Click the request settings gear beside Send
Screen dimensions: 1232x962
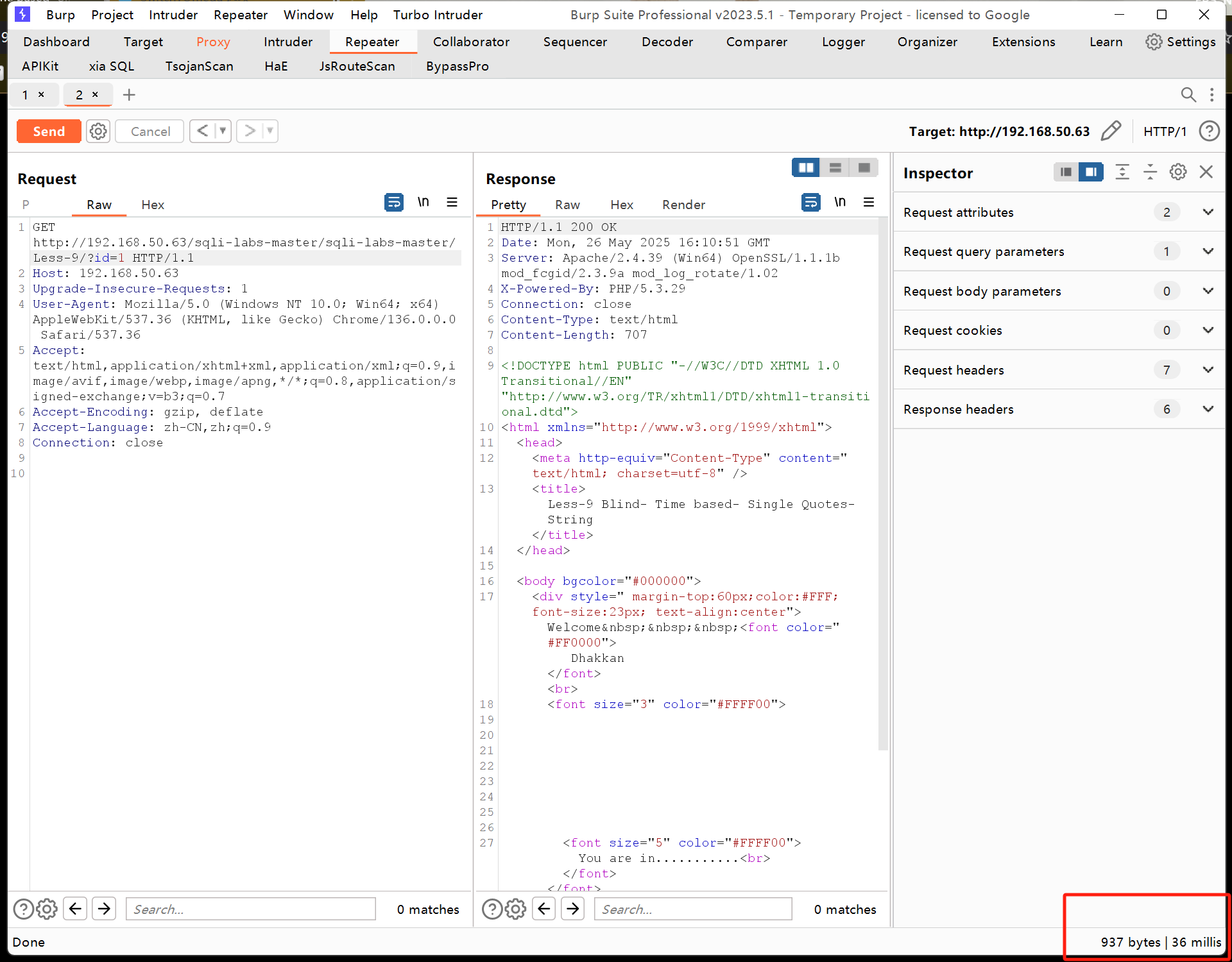click(98, 131)
